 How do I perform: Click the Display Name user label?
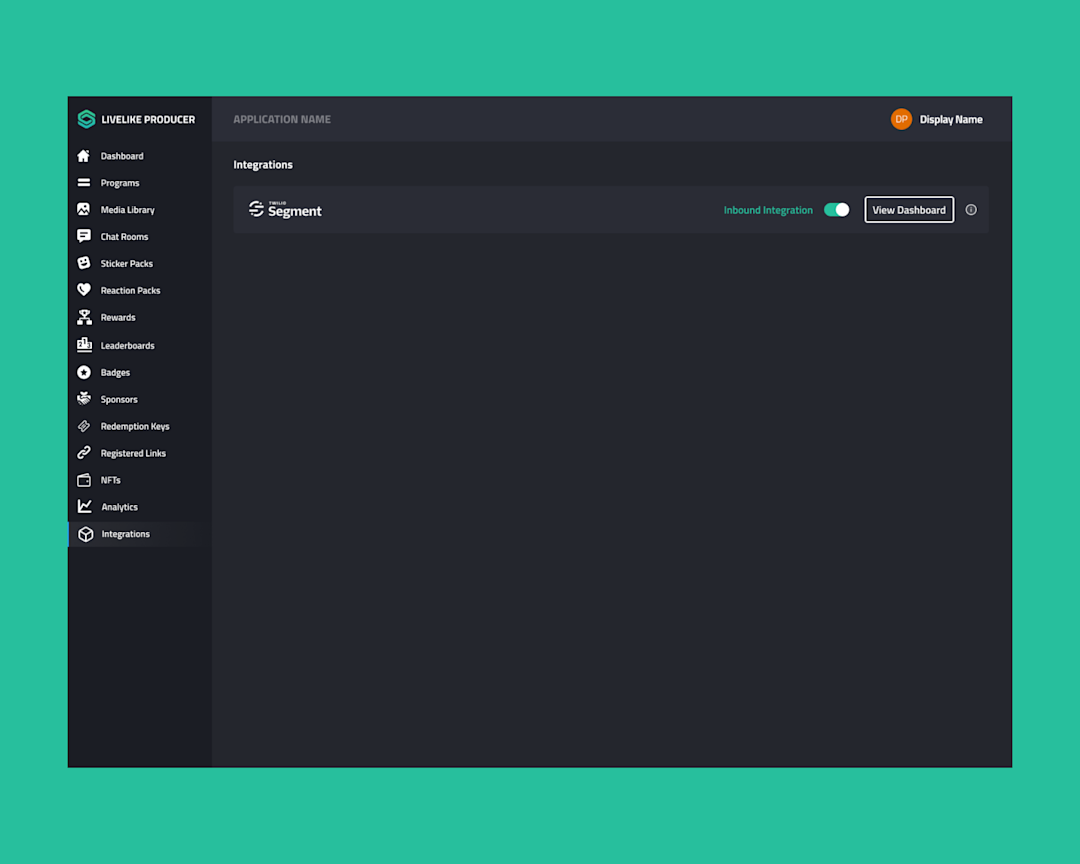point(951,119)
